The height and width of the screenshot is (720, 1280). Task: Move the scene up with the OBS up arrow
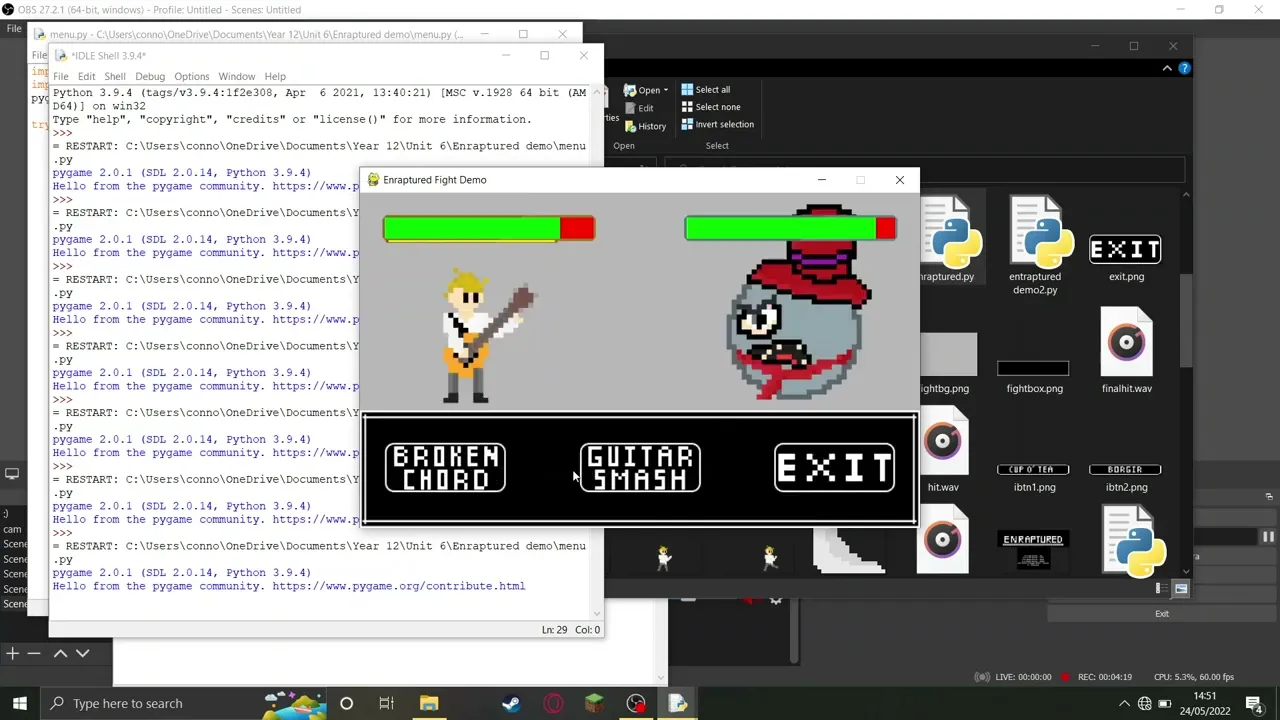click(60, 653)
